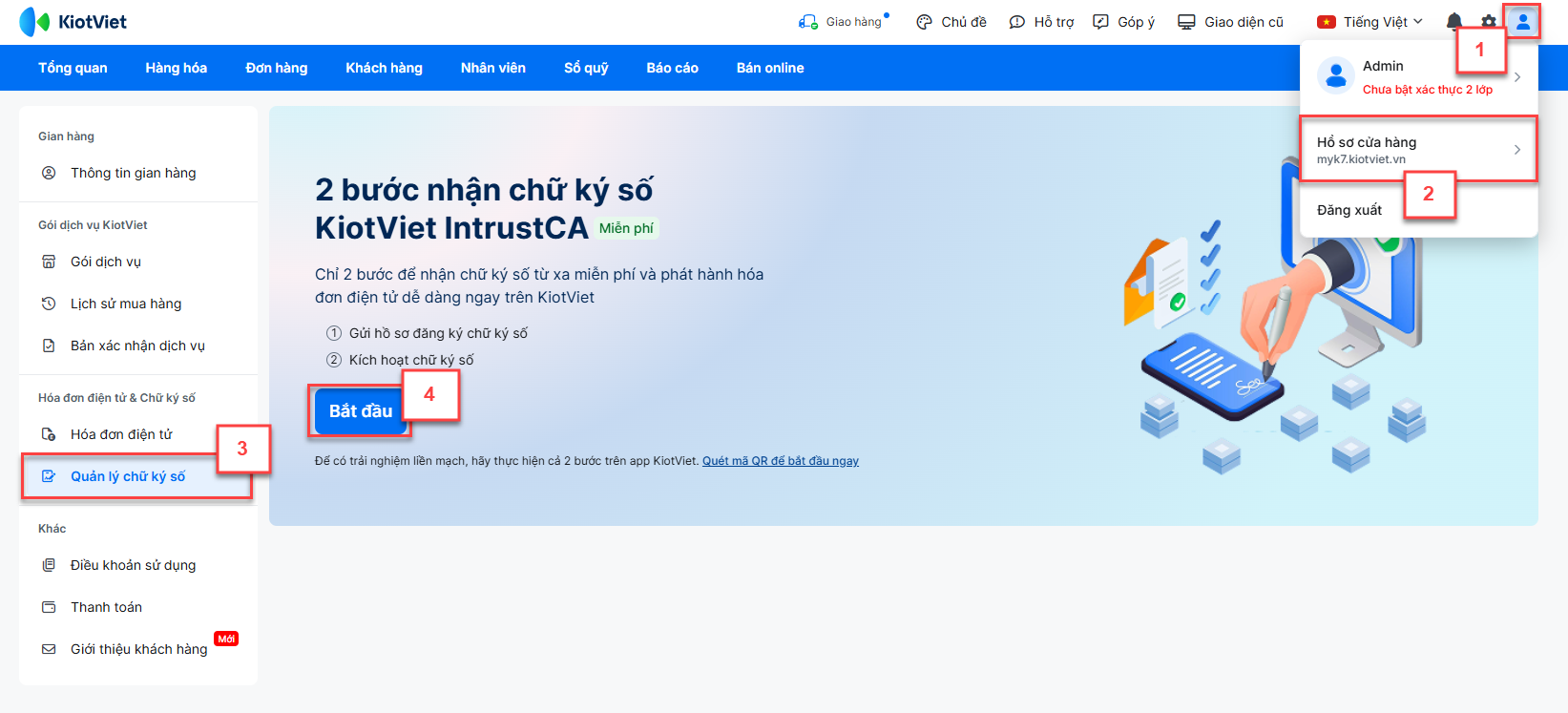Click the Quét mã QR để bắt đầu ngay link
Image resolution: width=1568 pixels, height=713 pixels.
(x=781, y=461)
